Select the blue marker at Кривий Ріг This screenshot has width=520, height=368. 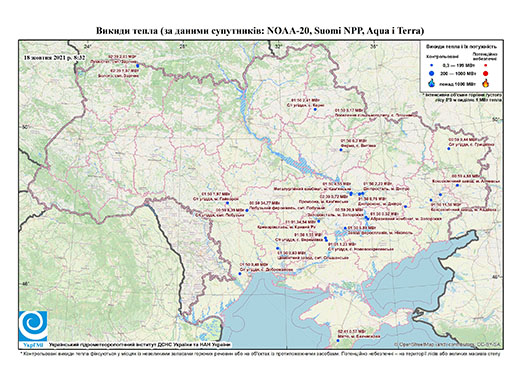[x=319, y=221]
